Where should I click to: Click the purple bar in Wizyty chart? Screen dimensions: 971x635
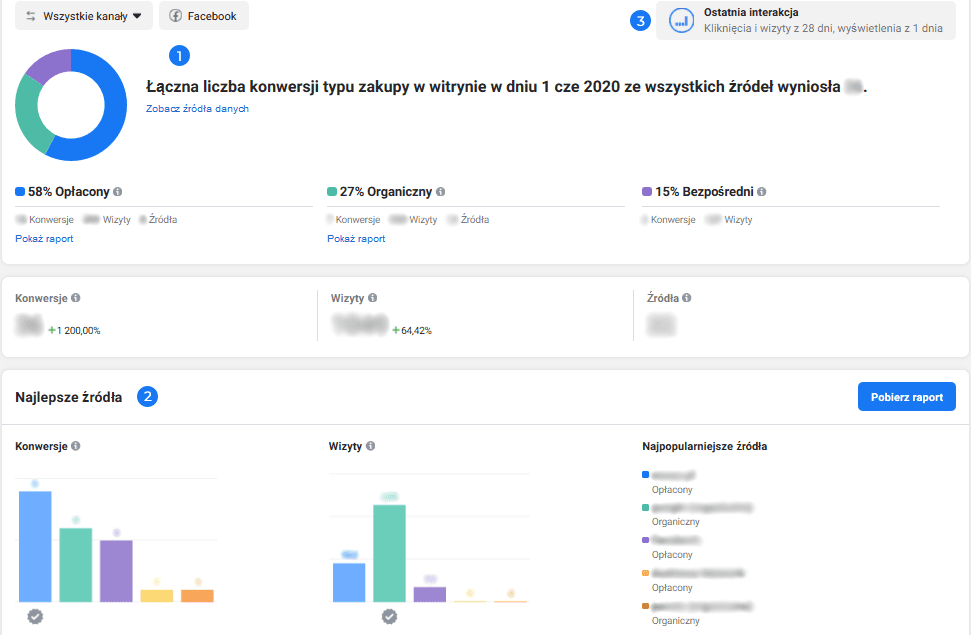coord(430,595)
